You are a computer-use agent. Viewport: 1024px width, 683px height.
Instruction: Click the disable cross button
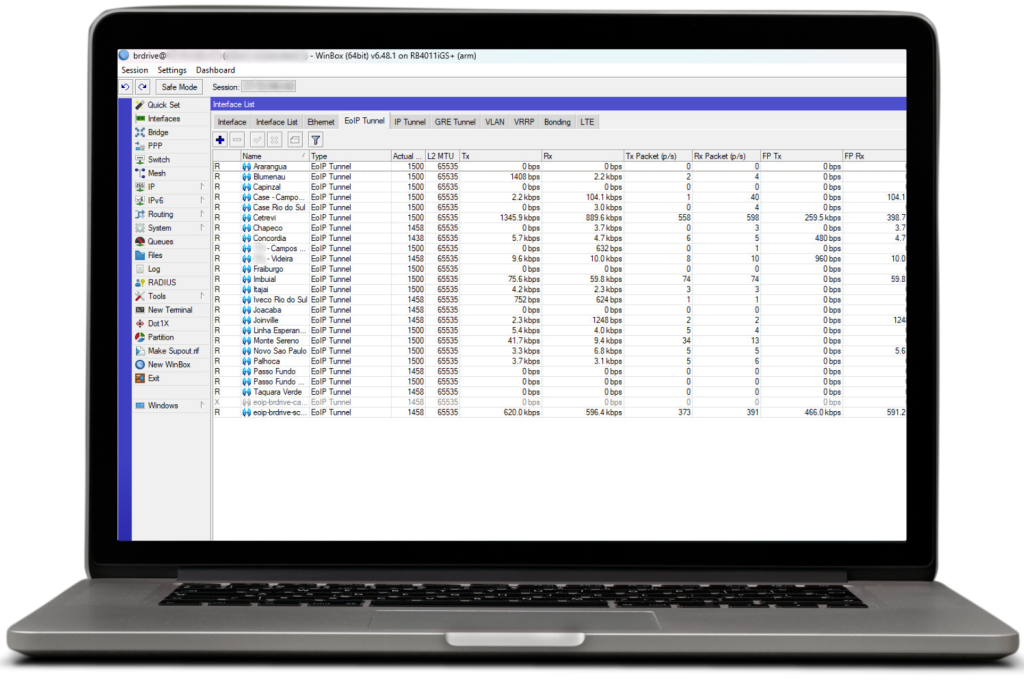click(274, 140)
